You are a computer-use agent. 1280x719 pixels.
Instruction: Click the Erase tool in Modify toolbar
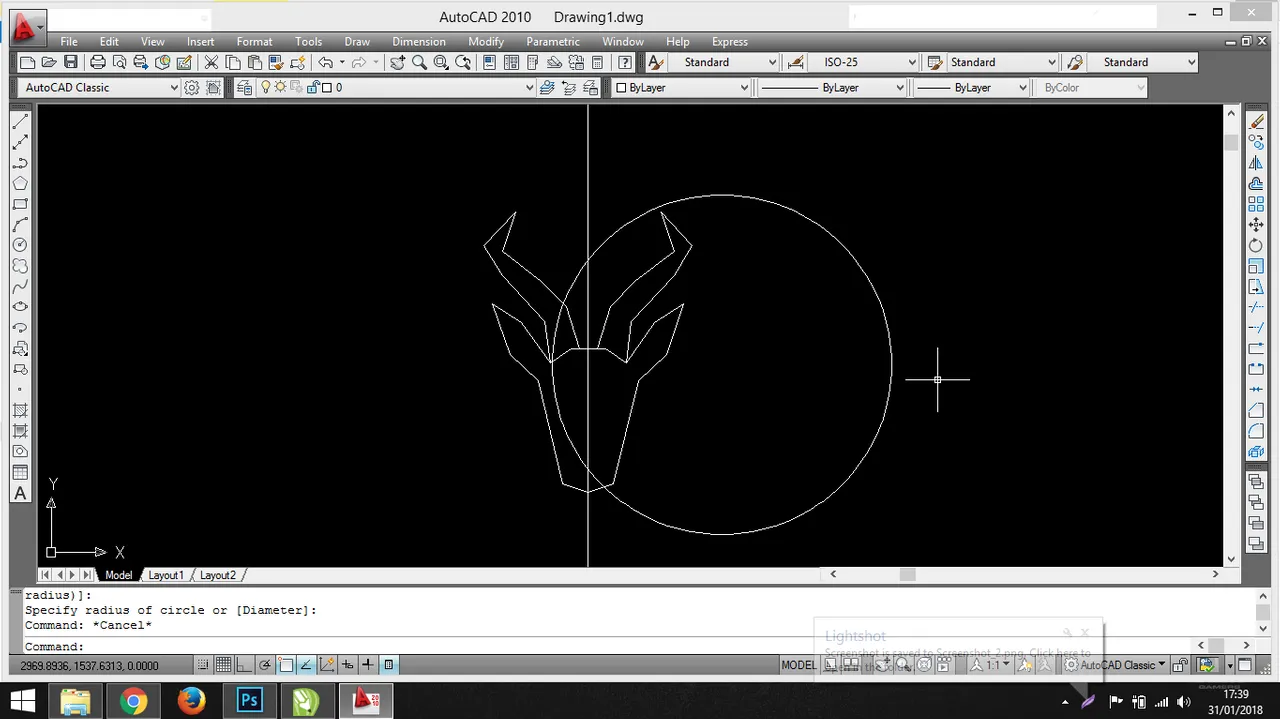pyautogui.click(x=1257, y=121)
